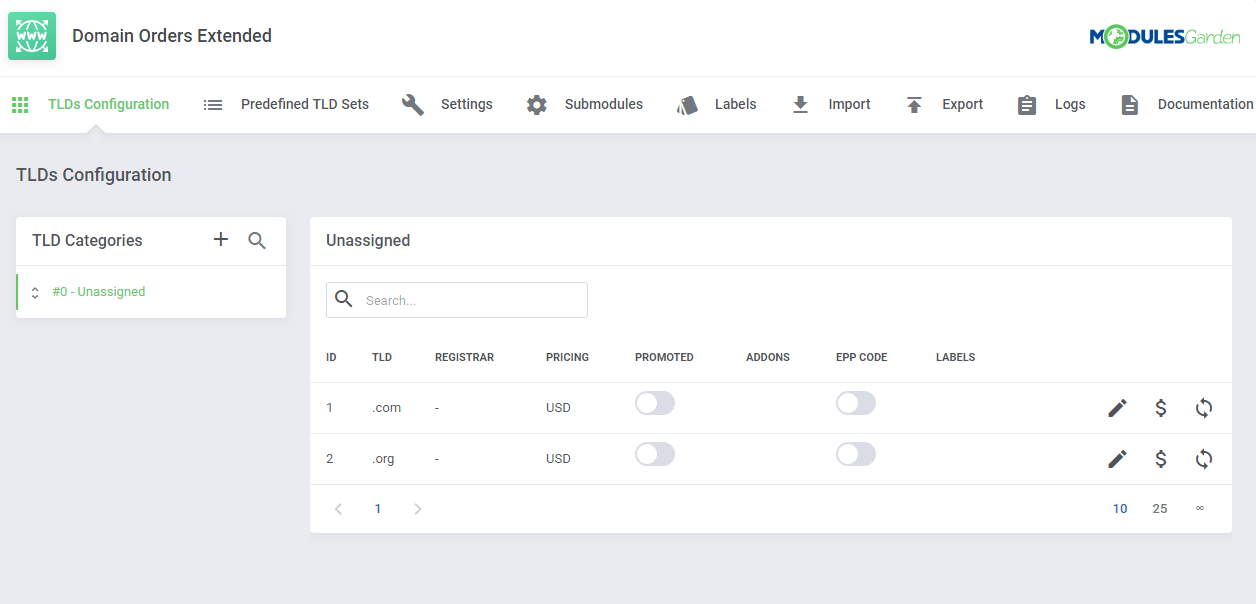Search TLD categories with magnifier icon
This screenshot has height=604, width=1256.
(x=257, y=240)
